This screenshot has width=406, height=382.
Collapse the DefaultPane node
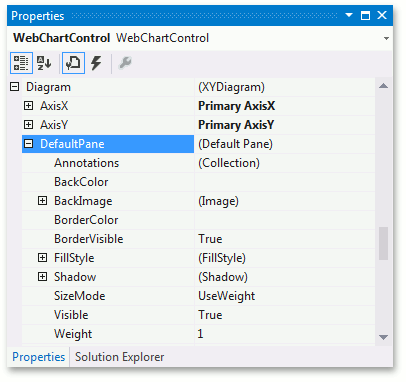(x=29, y=144)
